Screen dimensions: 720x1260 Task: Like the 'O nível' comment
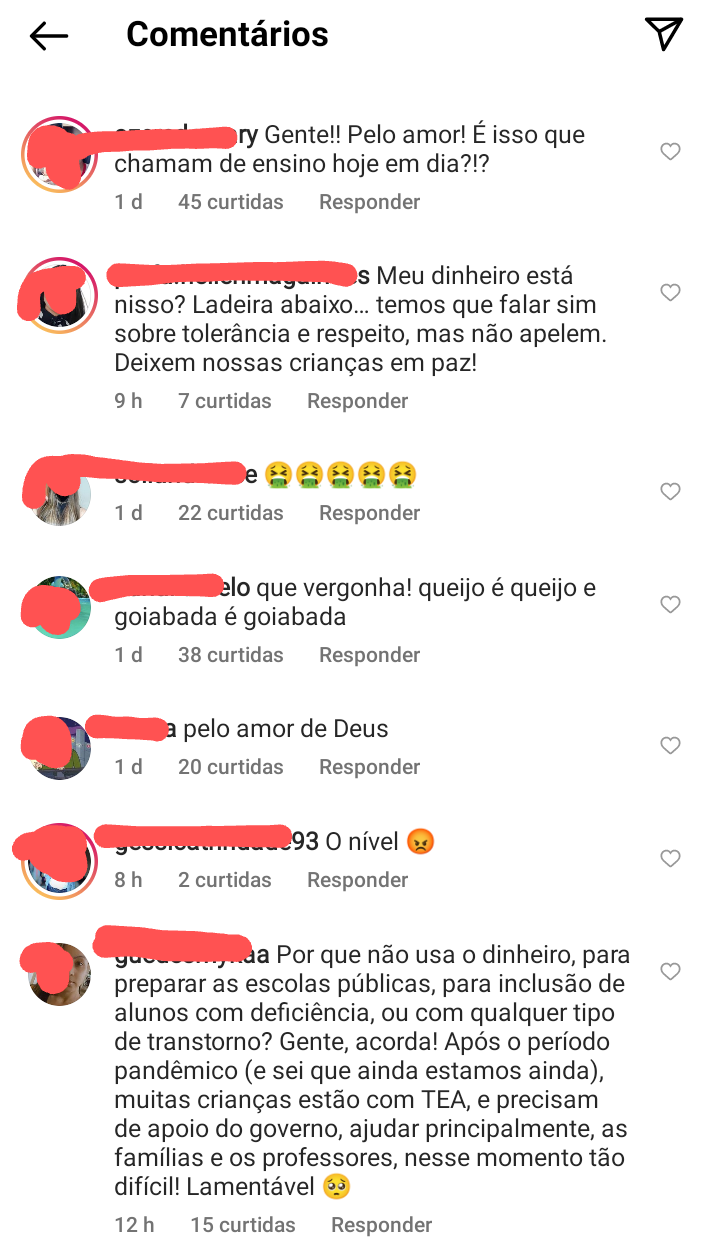[671, 858]
